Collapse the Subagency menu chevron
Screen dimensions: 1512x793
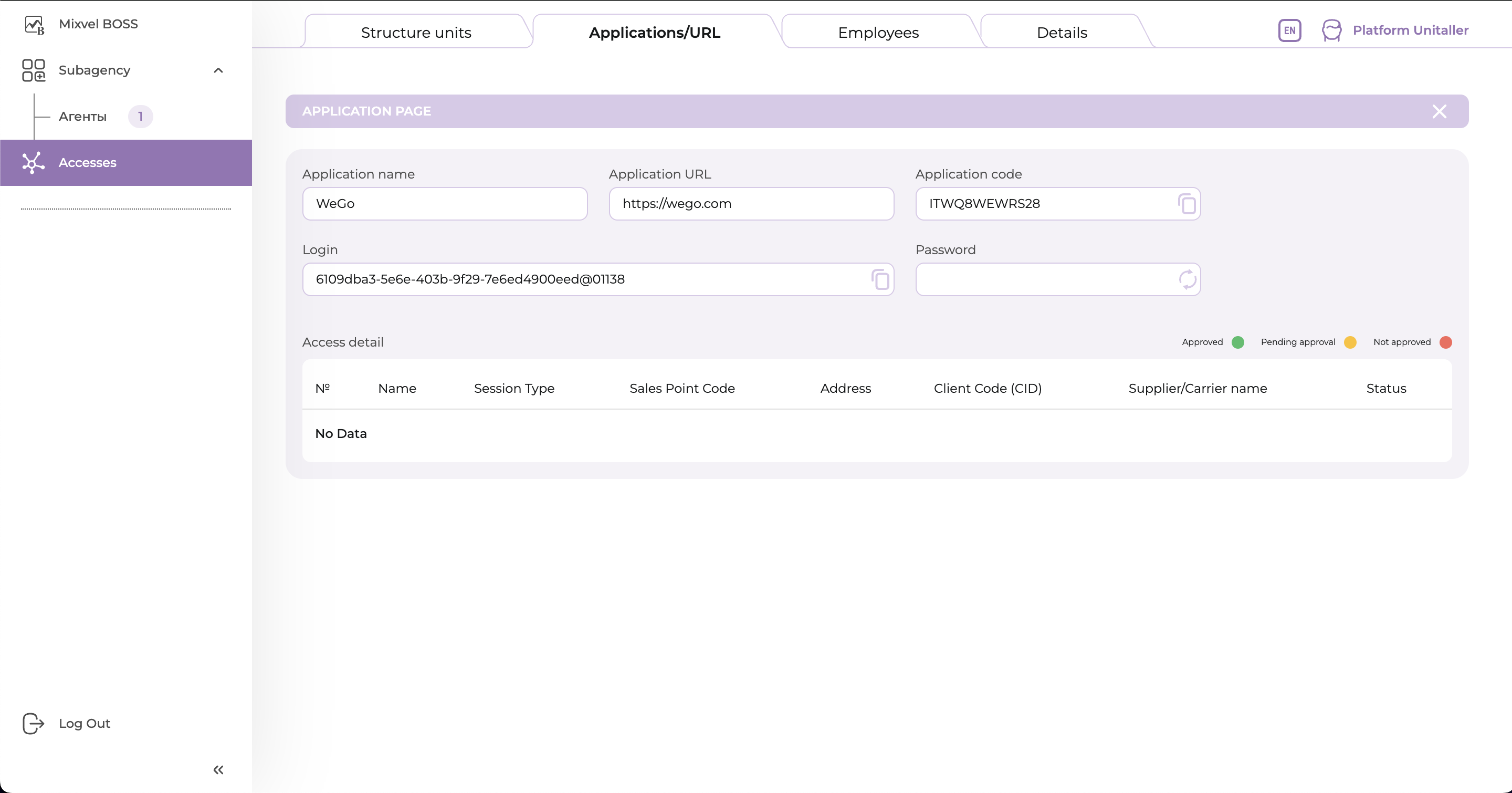coord(218,70)
